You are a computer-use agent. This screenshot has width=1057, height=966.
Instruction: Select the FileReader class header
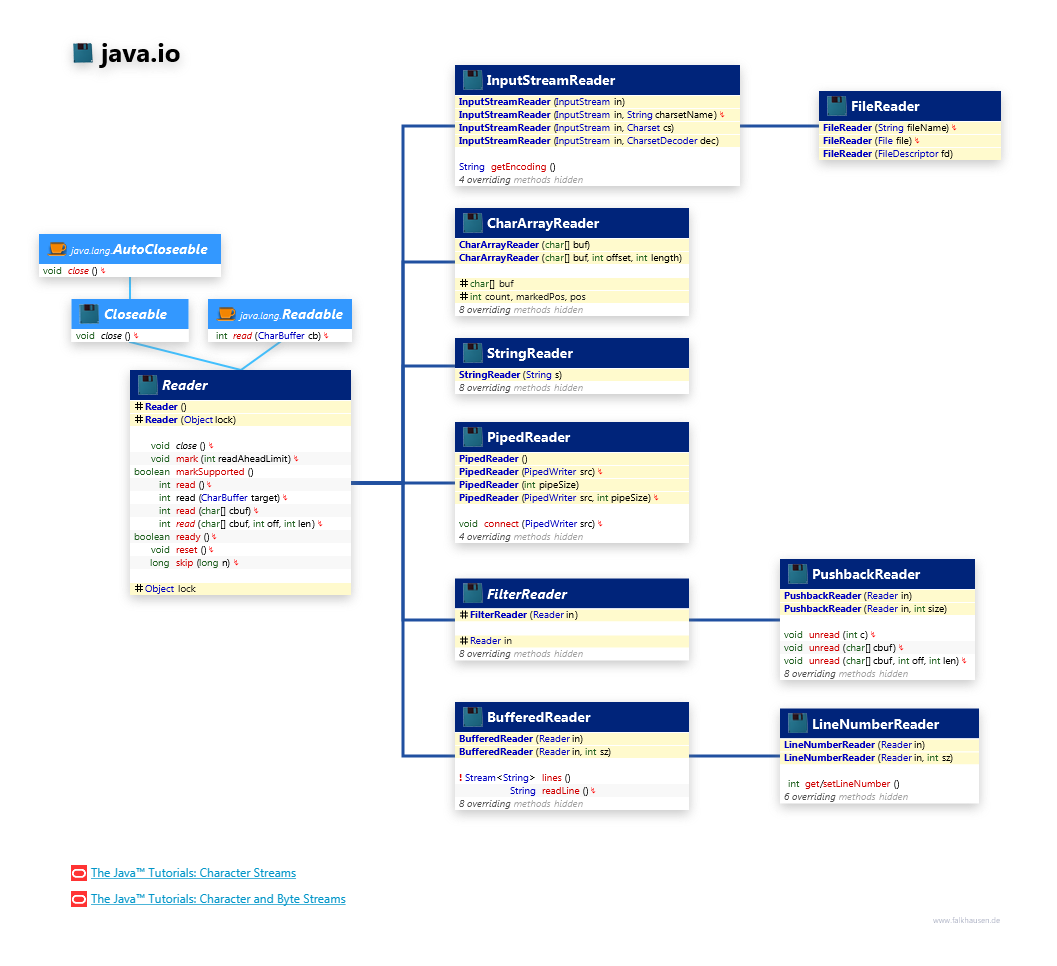tap(909, 106)
